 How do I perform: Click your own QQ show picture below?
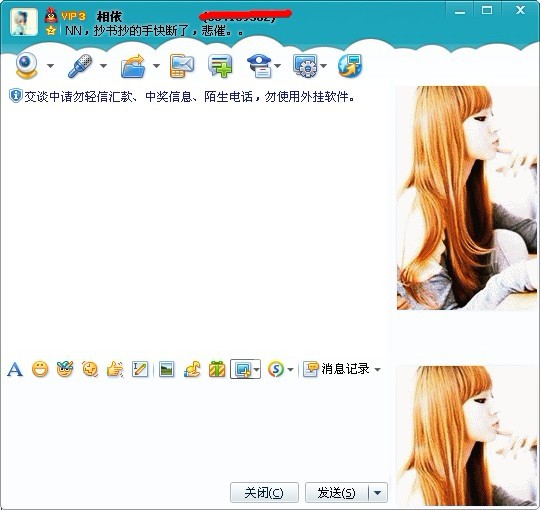(x=467, y=436)
